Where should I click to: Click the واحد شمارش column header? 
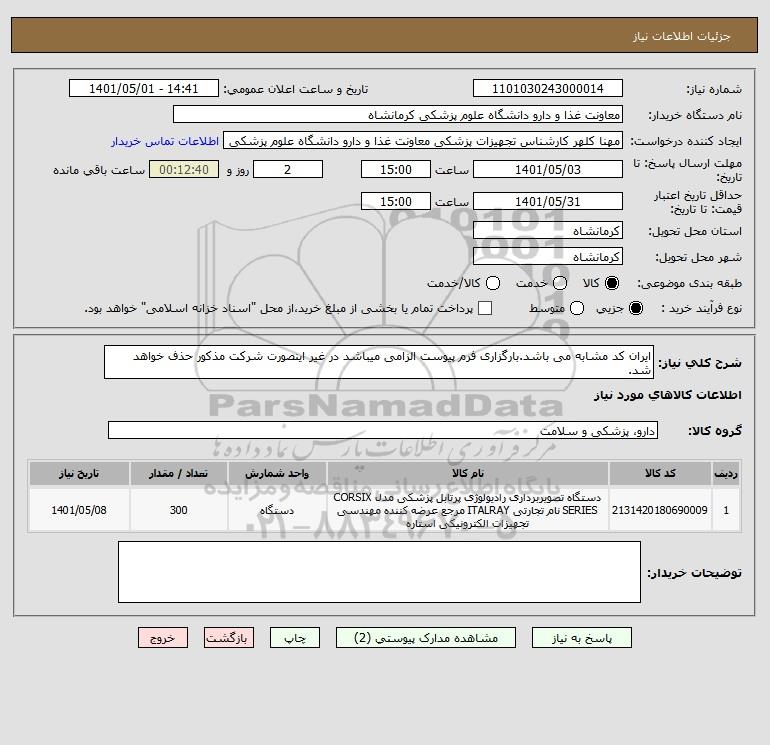click(277, 473)
